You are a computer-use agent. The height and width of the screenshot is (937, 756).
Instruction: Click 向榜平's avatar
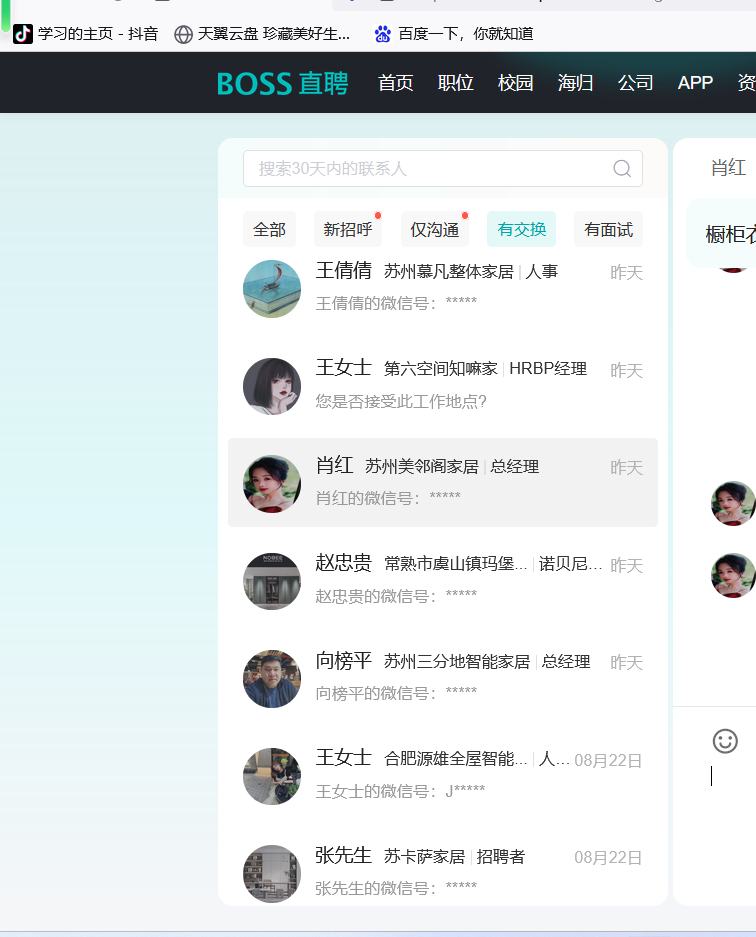coord(272,679)
